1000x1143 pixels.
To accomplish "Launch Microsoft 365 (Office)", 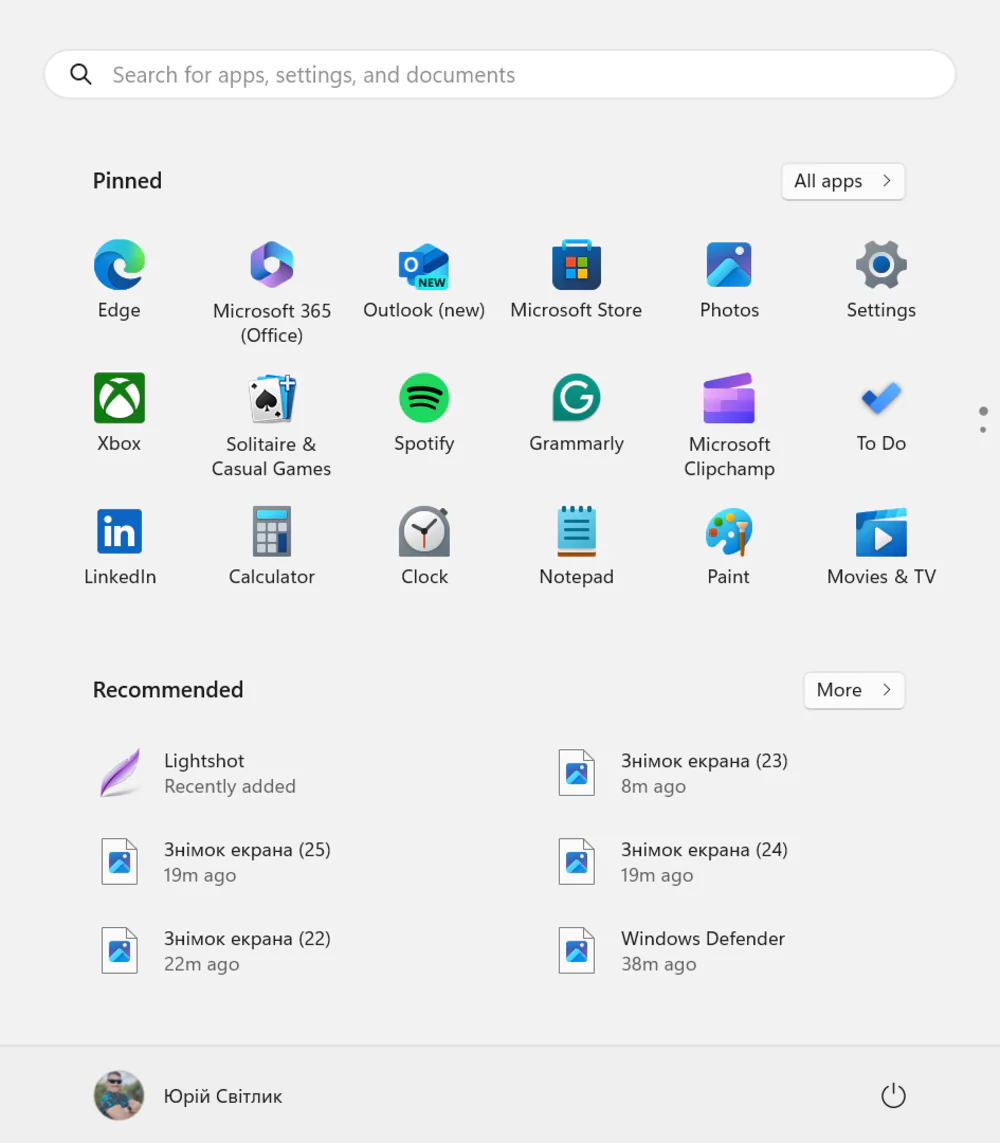I will tap(272, 292).
